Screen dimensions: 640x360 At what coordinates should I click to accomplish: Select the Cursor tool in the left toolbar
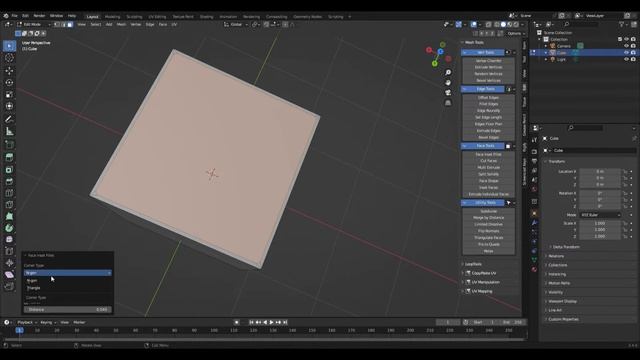coord(9,58)
